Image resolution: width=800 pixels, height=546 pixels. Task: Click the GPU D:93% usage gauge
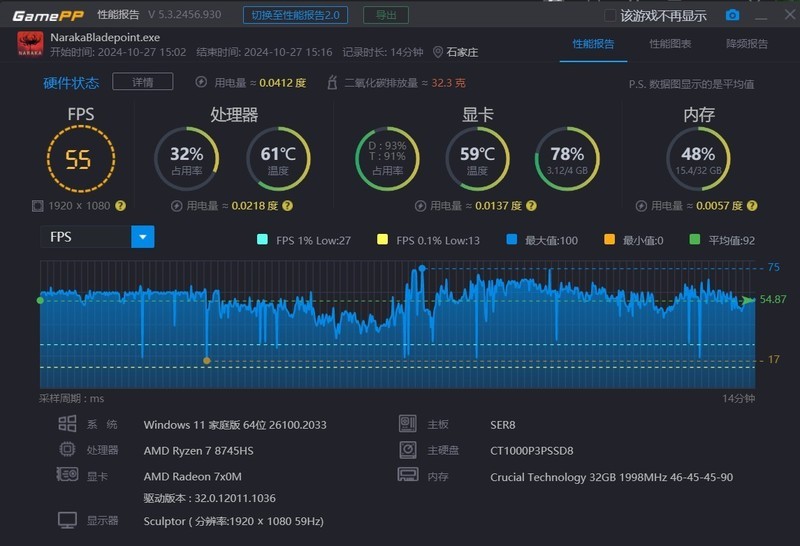point(387,159)
